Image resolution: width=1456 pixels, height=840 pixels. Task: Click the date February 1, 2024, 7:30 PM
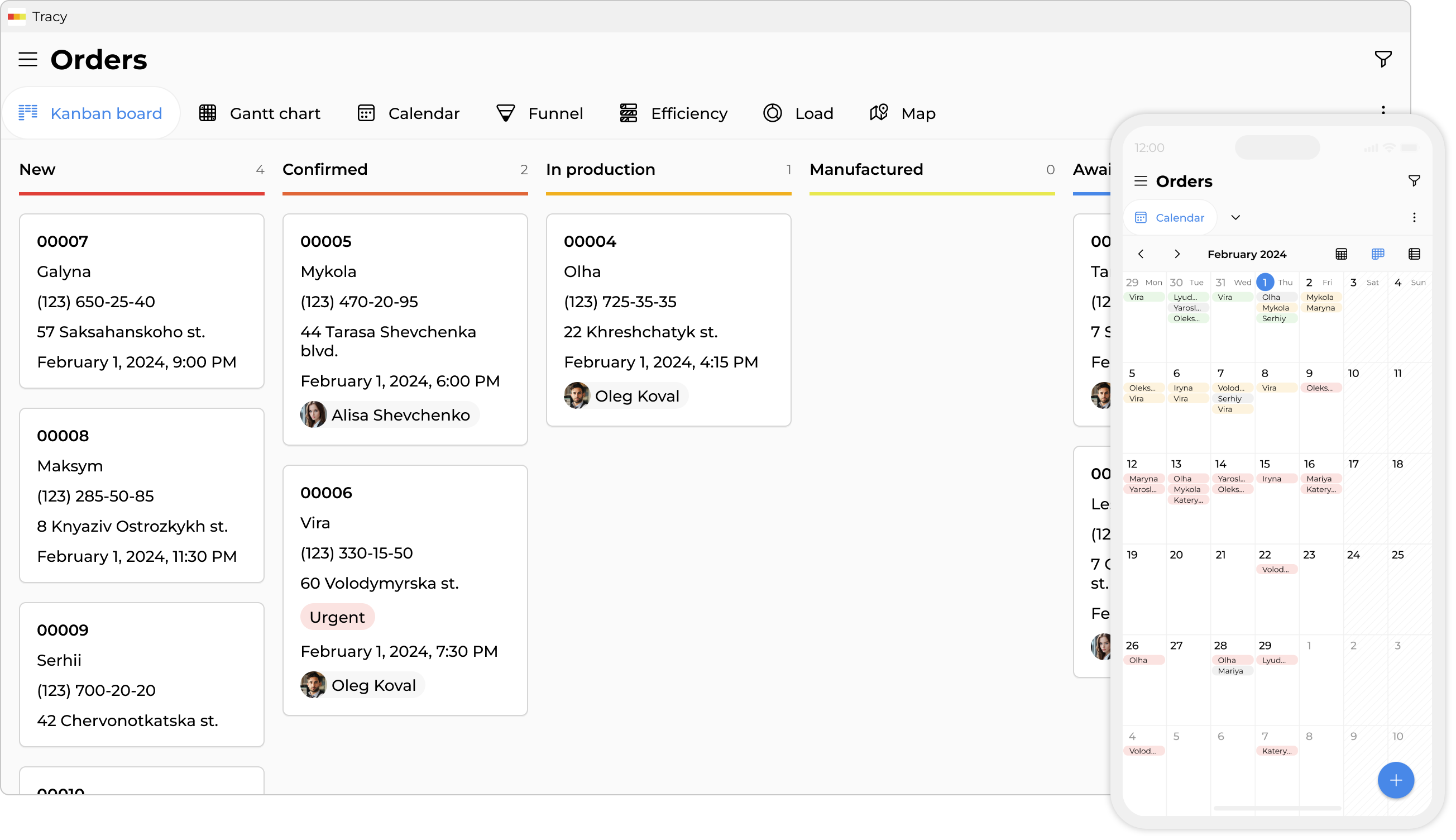[399, 651]
